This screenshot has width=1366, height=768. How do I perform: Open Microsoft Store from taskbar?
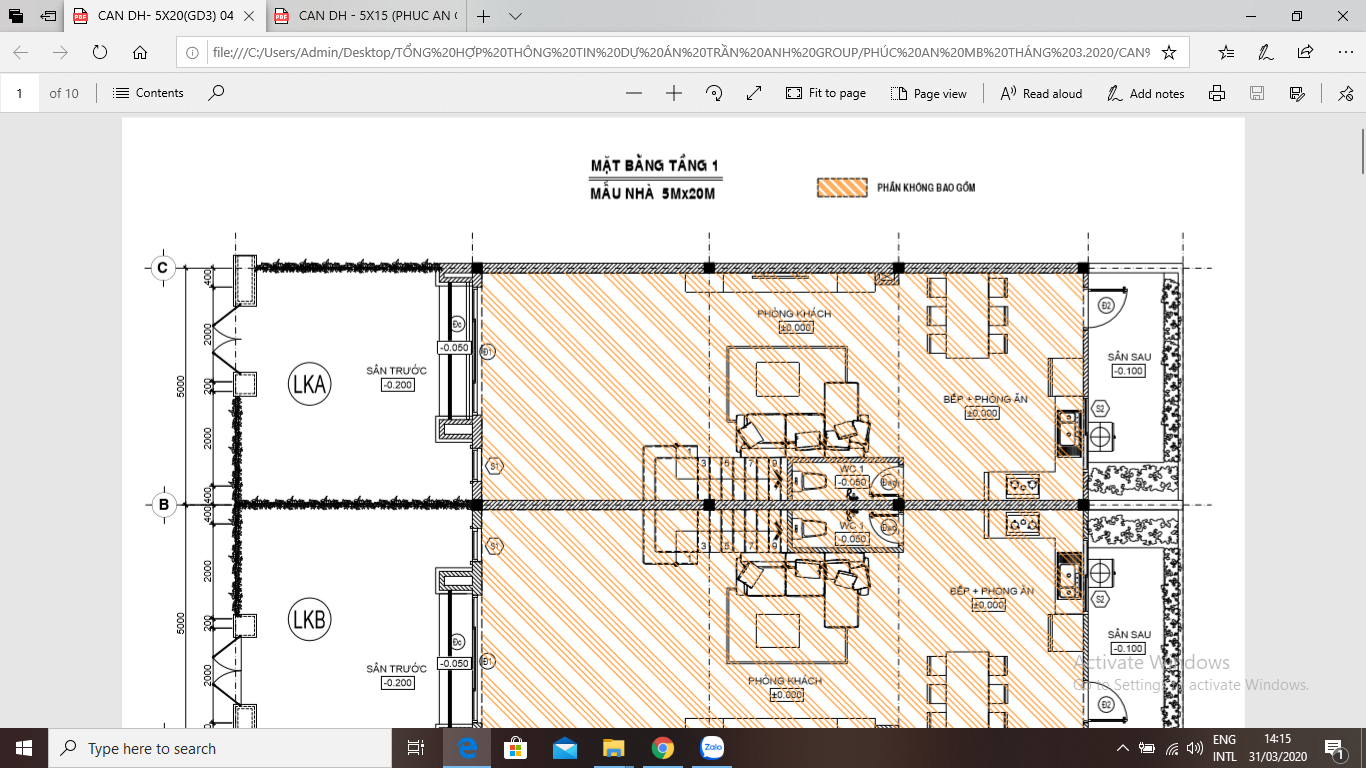(516, 748)
